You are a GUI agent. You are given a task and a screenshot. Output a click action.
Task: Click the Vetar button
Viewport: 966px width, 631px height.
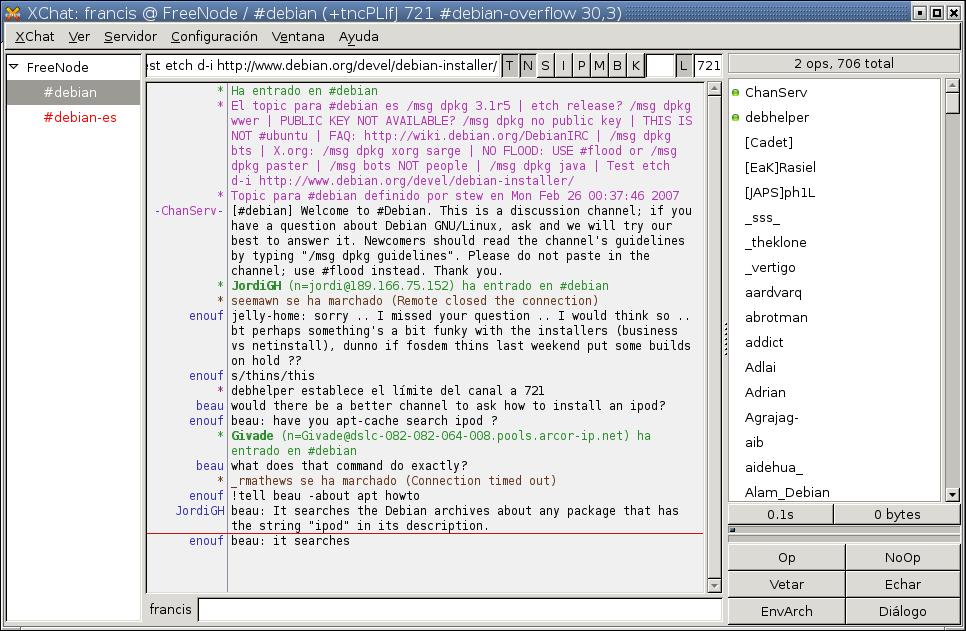pos(786,584)
